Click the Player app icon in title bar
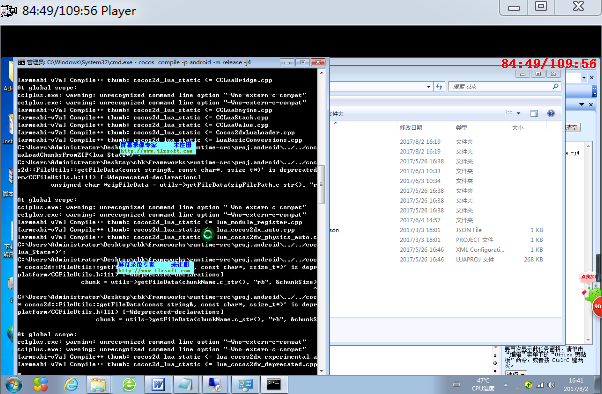The width and height of the screenshot is (602, 394). click(x=8, y=10)
